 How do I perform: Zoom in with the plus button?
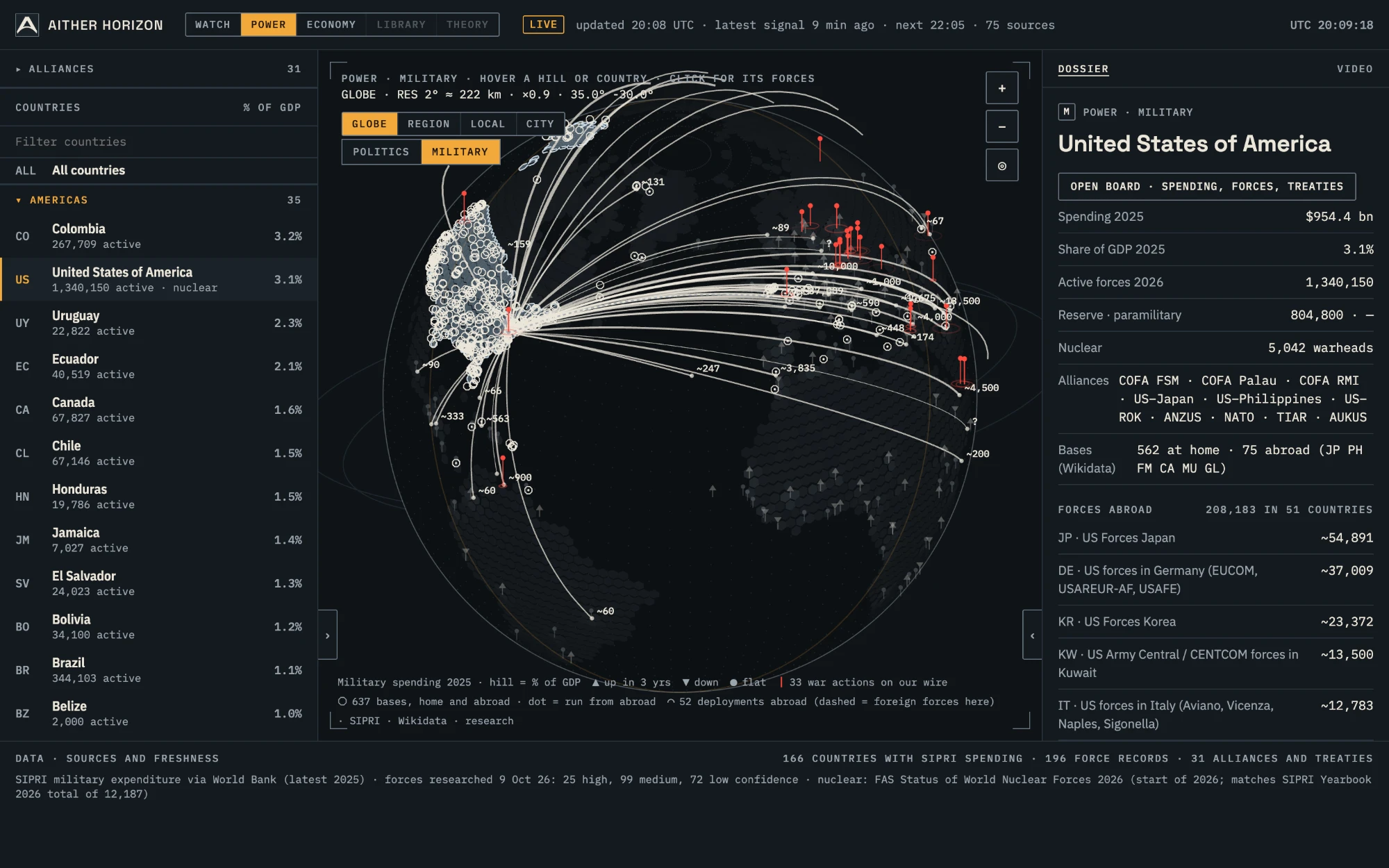click(1001, 88)
